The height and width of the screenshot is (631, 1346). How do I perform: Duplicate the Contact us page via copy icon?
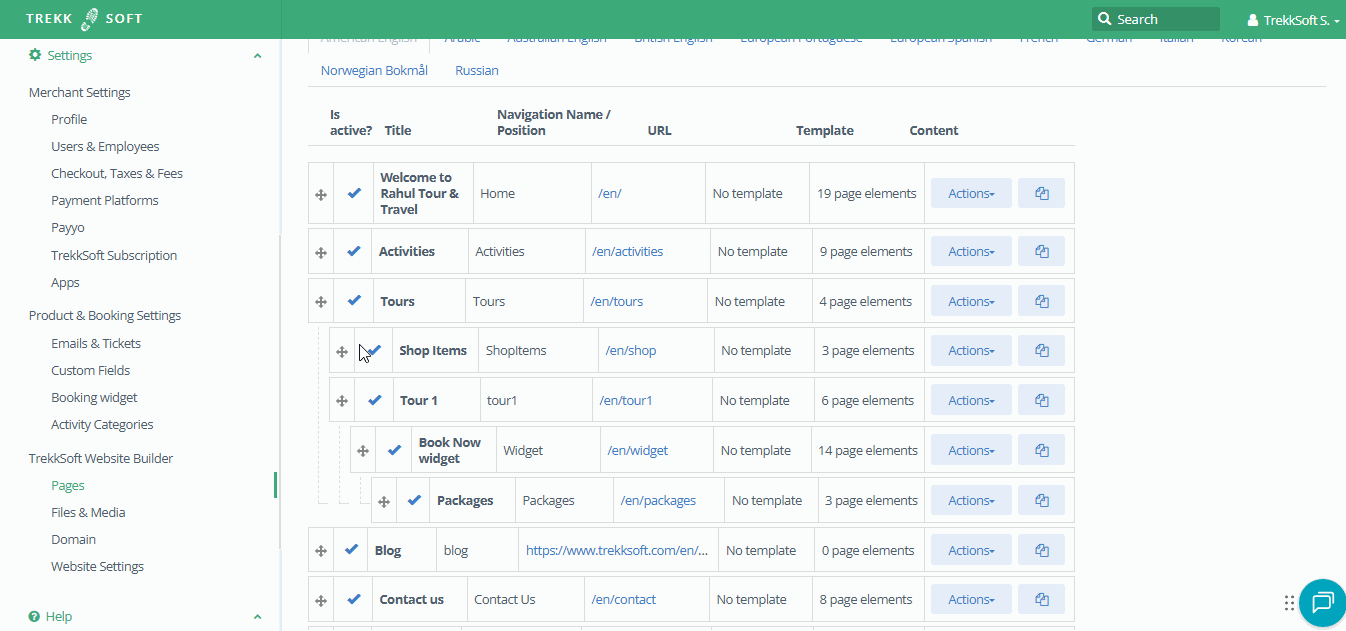pos(1041,600)
